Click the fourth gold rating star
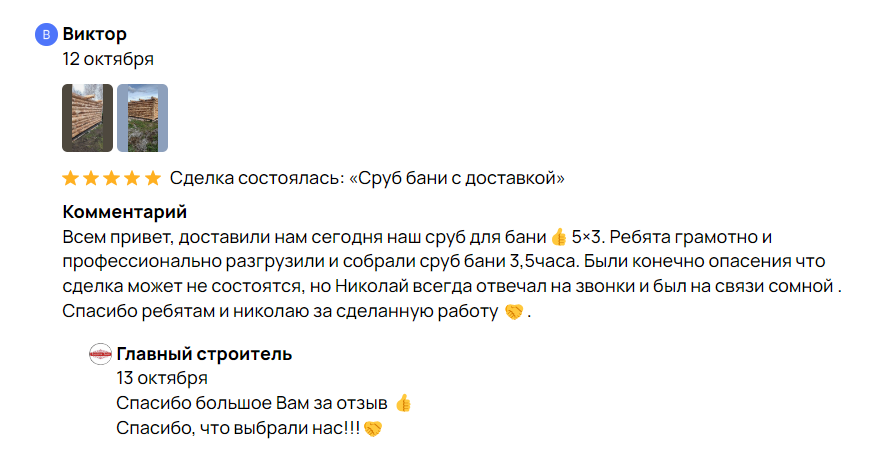 pos(132,178)
